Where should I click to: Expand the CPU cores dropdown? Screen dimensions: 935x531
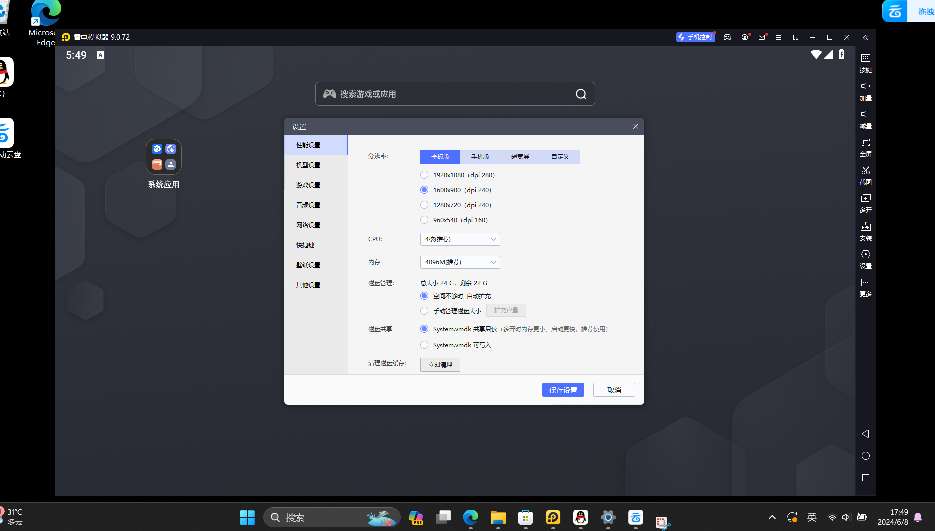click(x=459, y=239)
